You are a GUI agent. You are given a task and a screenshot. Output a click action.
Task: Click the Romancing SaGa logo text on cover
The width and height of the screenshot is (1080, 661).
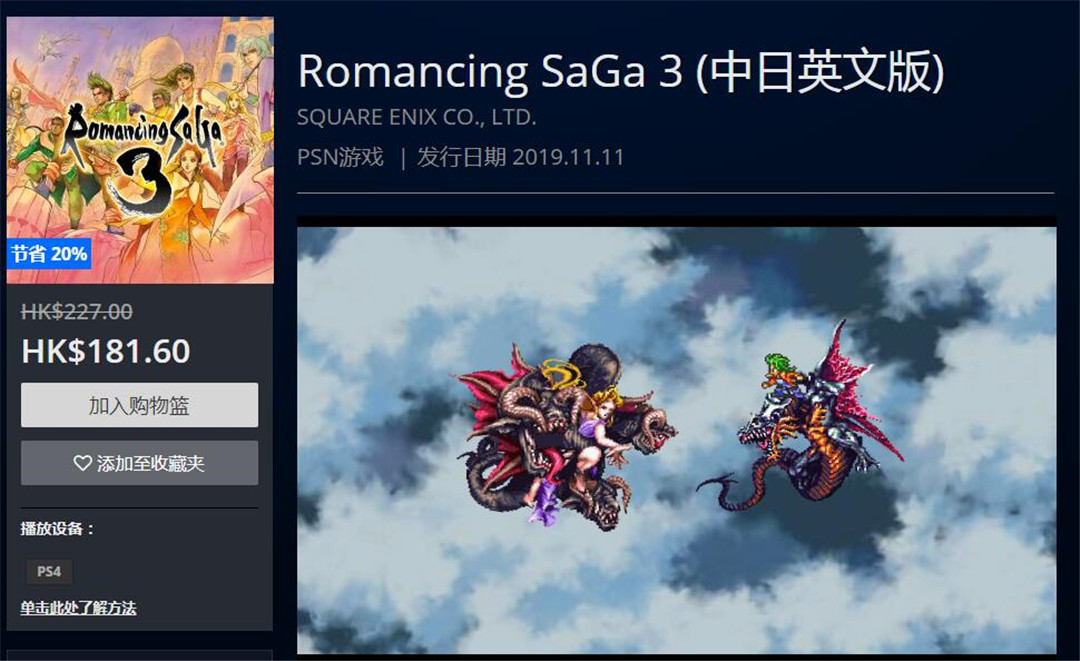[x=143, y=129]
